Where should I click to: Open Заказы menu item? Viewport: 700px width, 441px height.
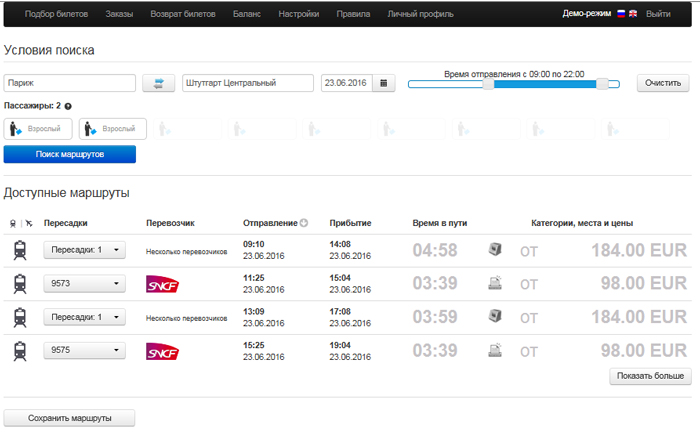pos(119,14)
